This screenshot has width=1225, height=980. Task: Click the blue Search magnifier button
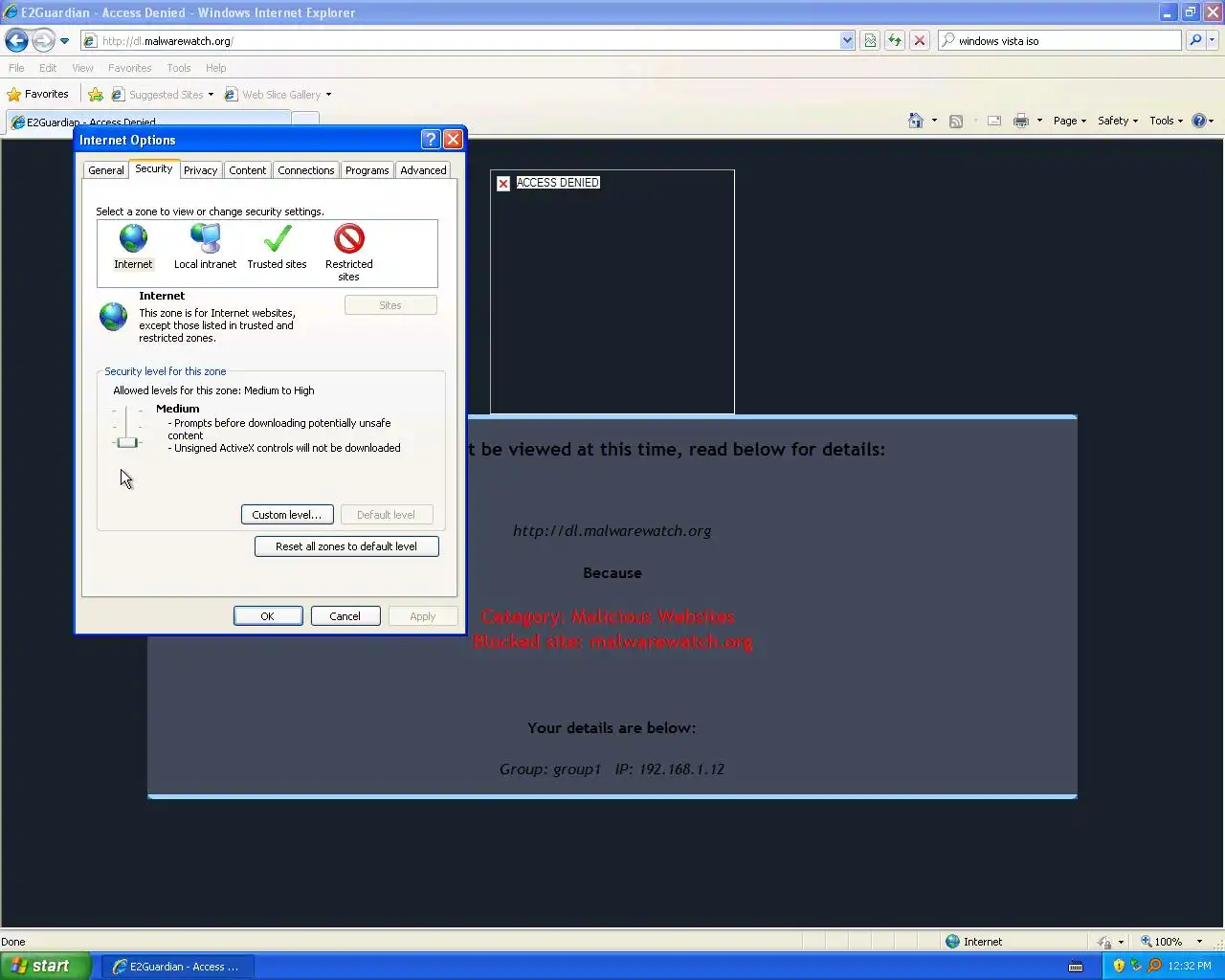pos(1194,40)
